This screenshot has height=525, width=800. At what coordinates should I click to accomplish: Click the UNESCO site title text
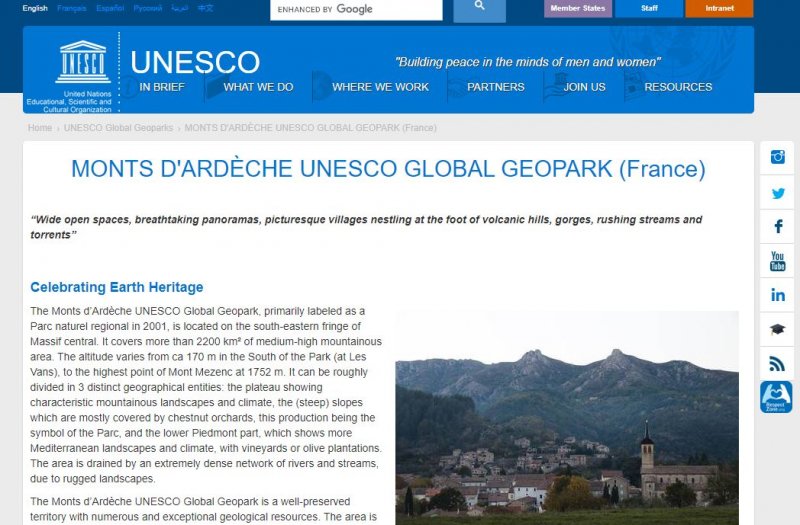pyautogui.click(x=195, y=62)
